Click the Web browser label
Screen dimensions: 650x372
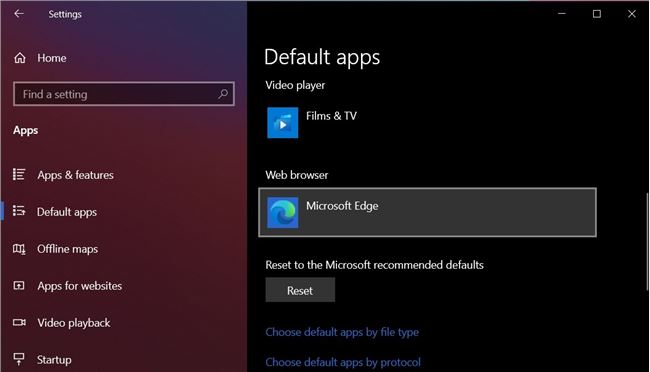coord(297,175)
